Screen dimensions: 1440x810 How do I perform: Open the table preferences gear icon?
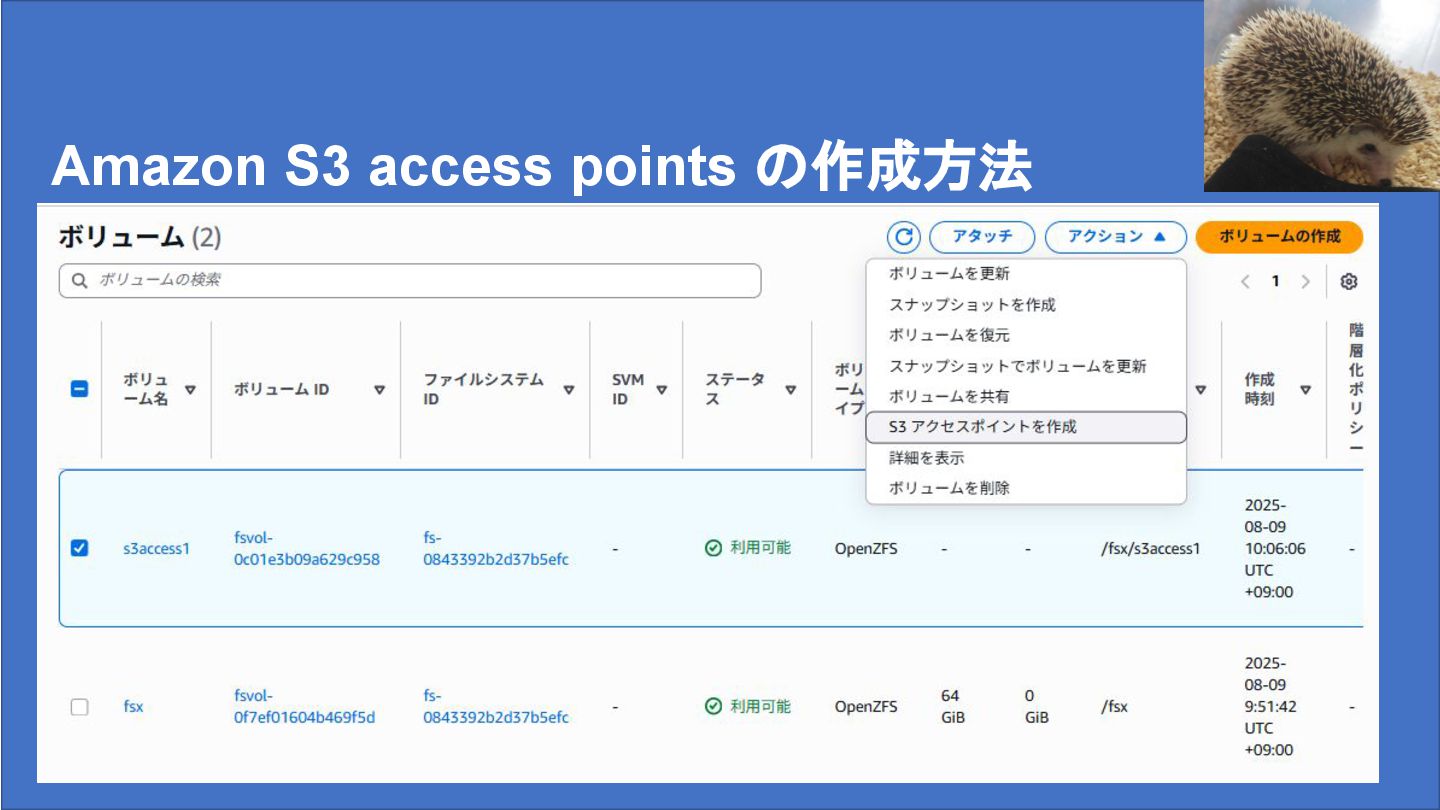[x=1349, y=282]
